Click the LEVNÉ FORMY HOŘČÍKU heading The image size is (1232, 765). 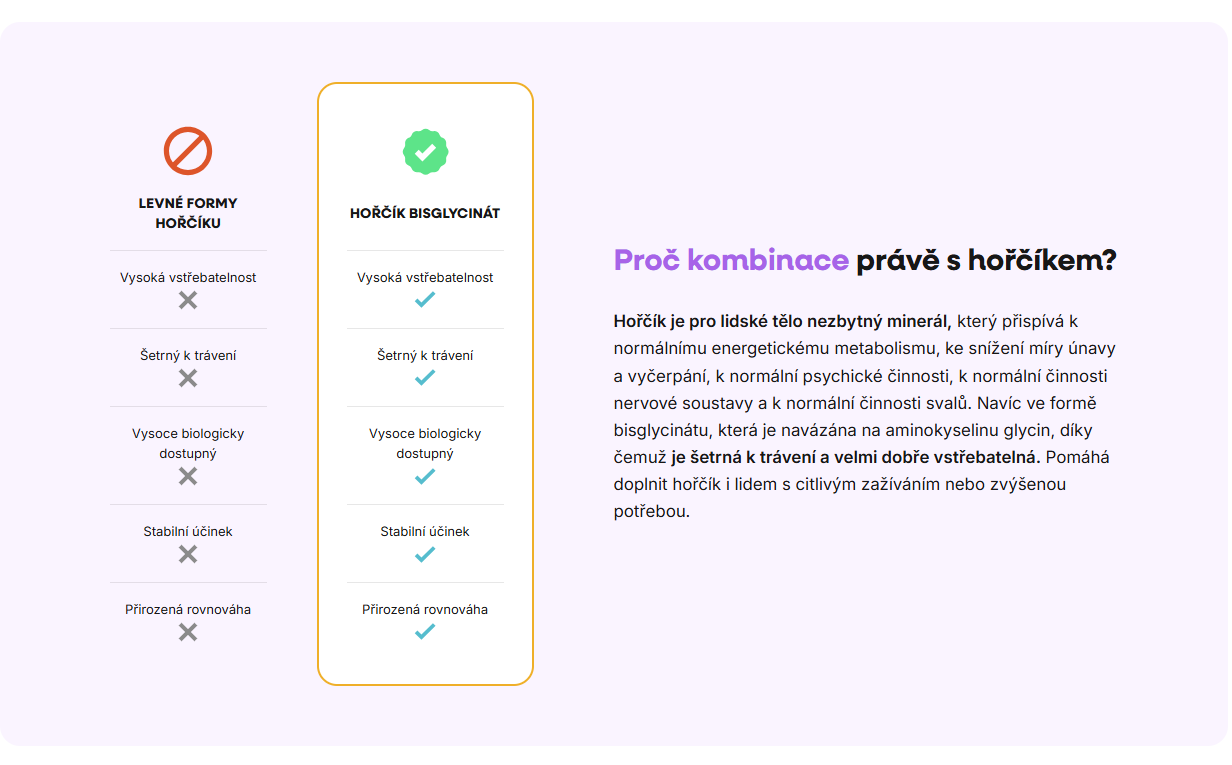[x=188, y=213]
